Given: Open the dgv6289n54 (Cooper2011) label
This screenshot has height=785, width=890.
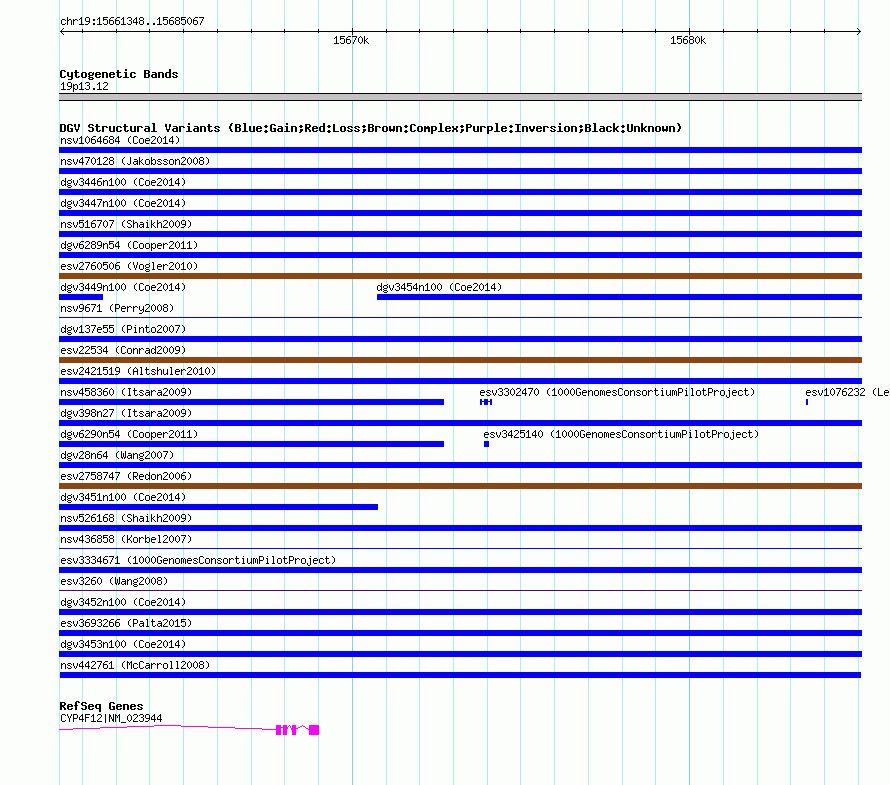Looking at the screenshot, I should point(129,245).
